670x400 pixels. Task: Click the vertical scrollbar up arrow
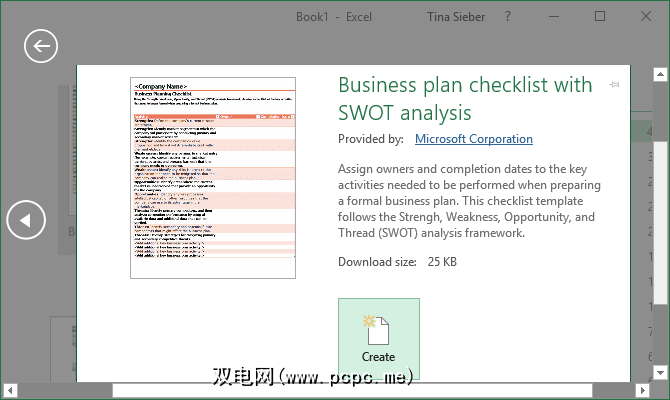[x=660, y=74]
